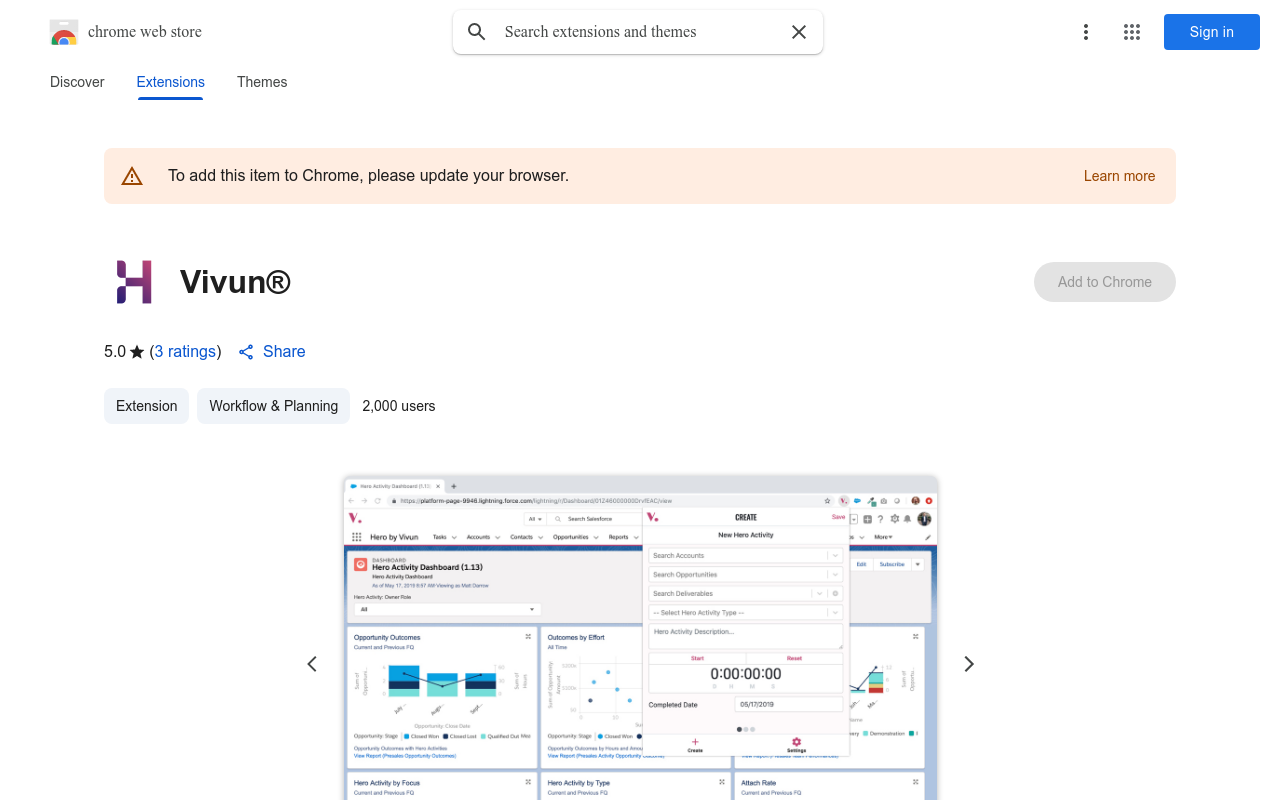1280x800 pixels.
Task: Click the share icon next to Share
Action: 246,352
